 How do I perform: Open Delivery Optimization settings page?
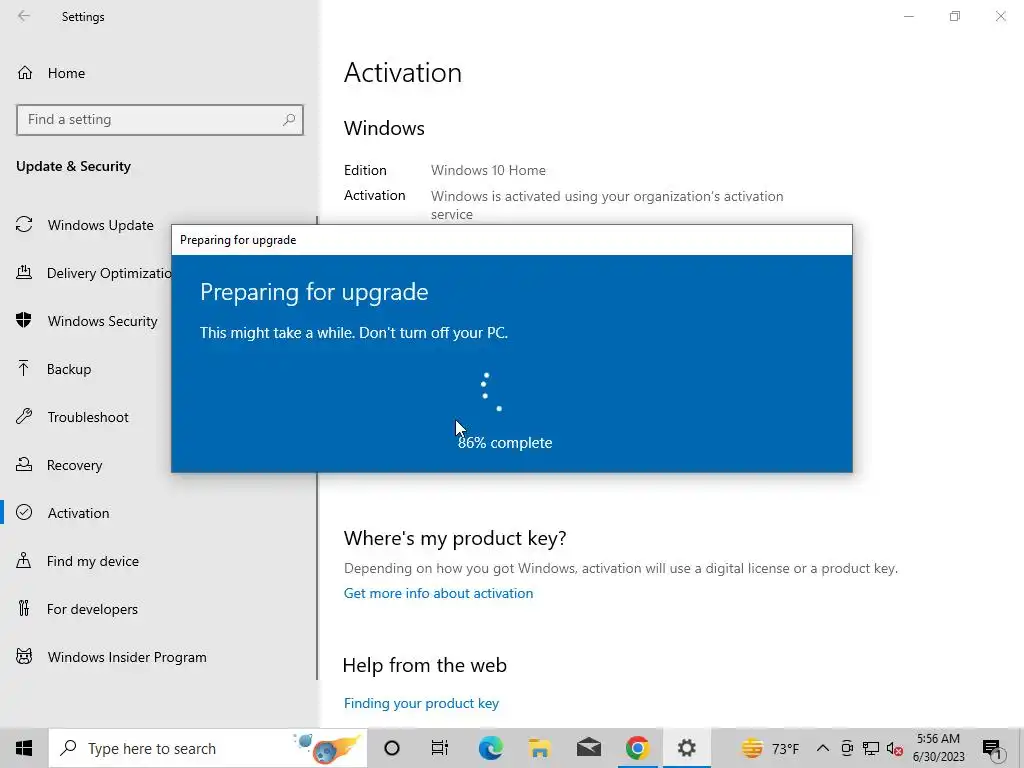pos(109,273)
